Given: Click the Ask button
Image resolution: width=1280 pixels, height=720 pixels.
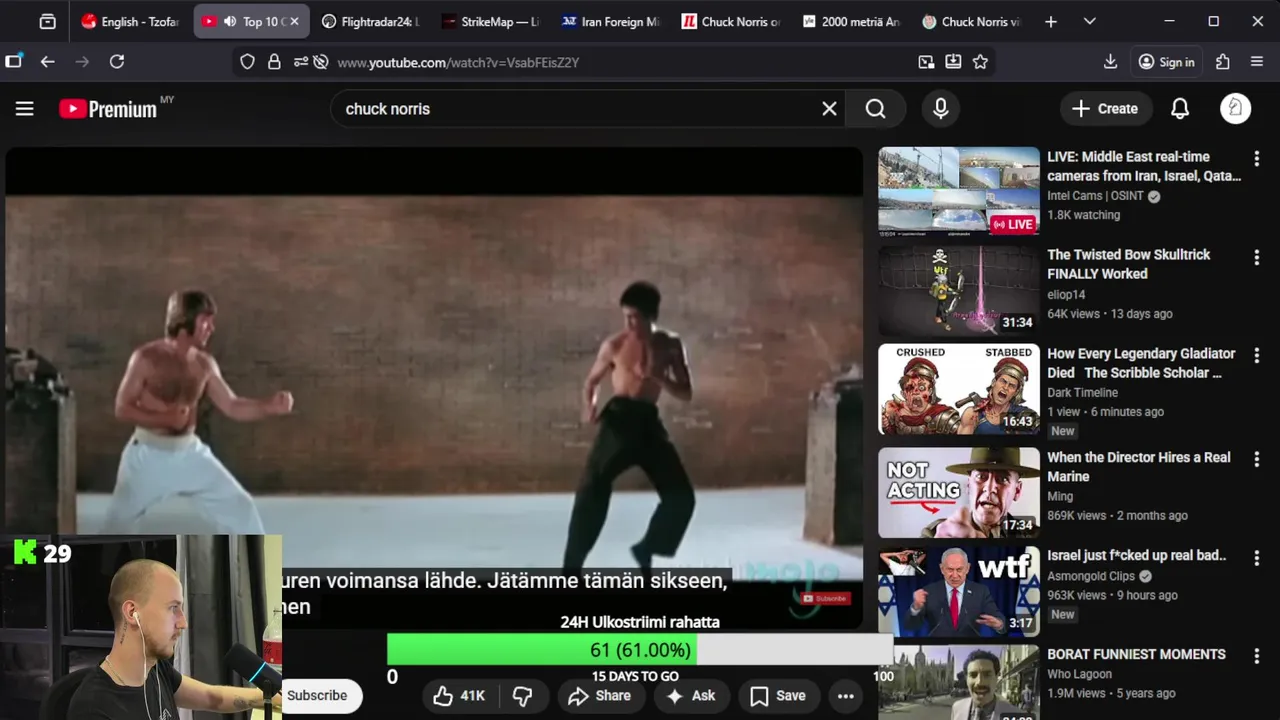Looking at the screenshot, I should [x=691, y=696].
